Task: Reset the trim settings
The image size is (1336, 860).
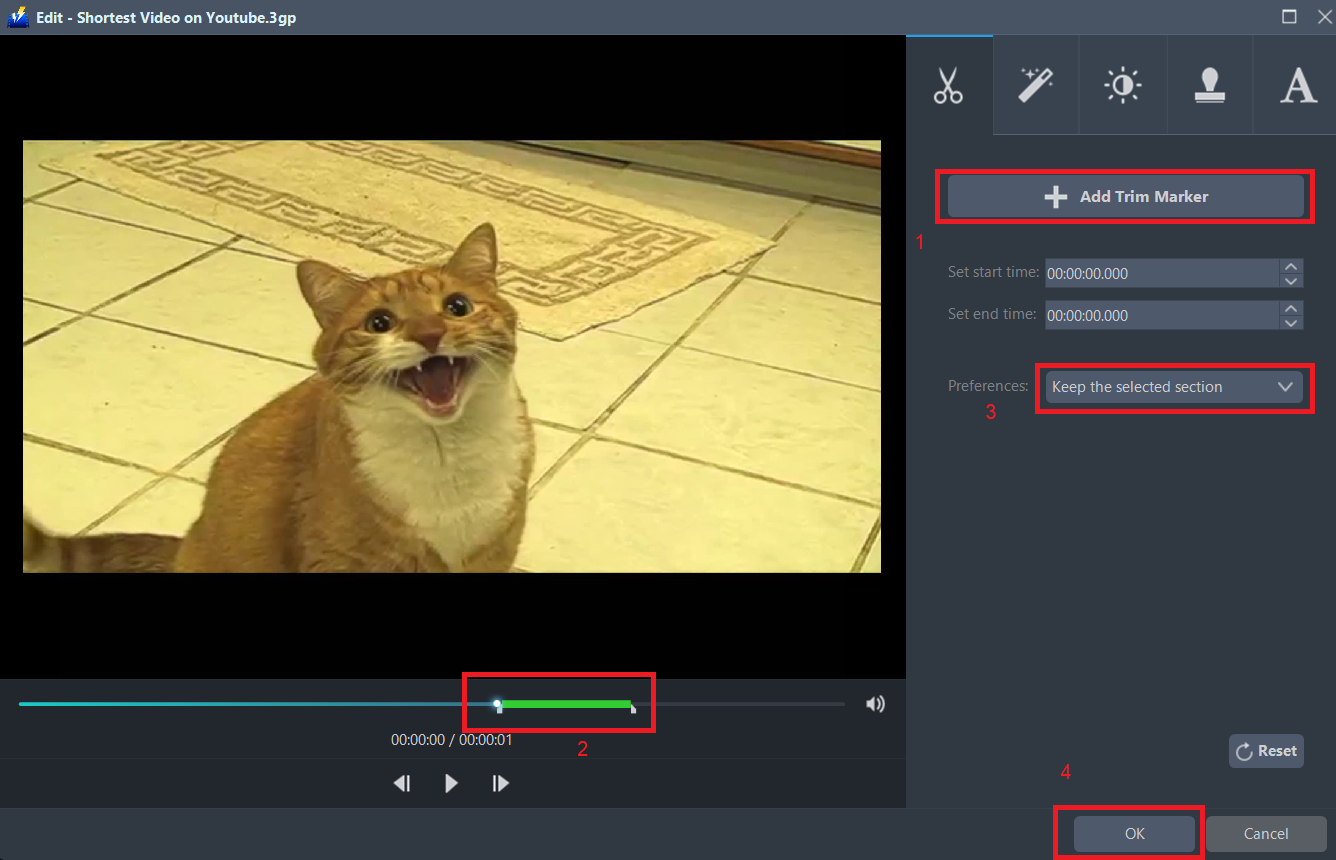Action: pos(1266,751)
